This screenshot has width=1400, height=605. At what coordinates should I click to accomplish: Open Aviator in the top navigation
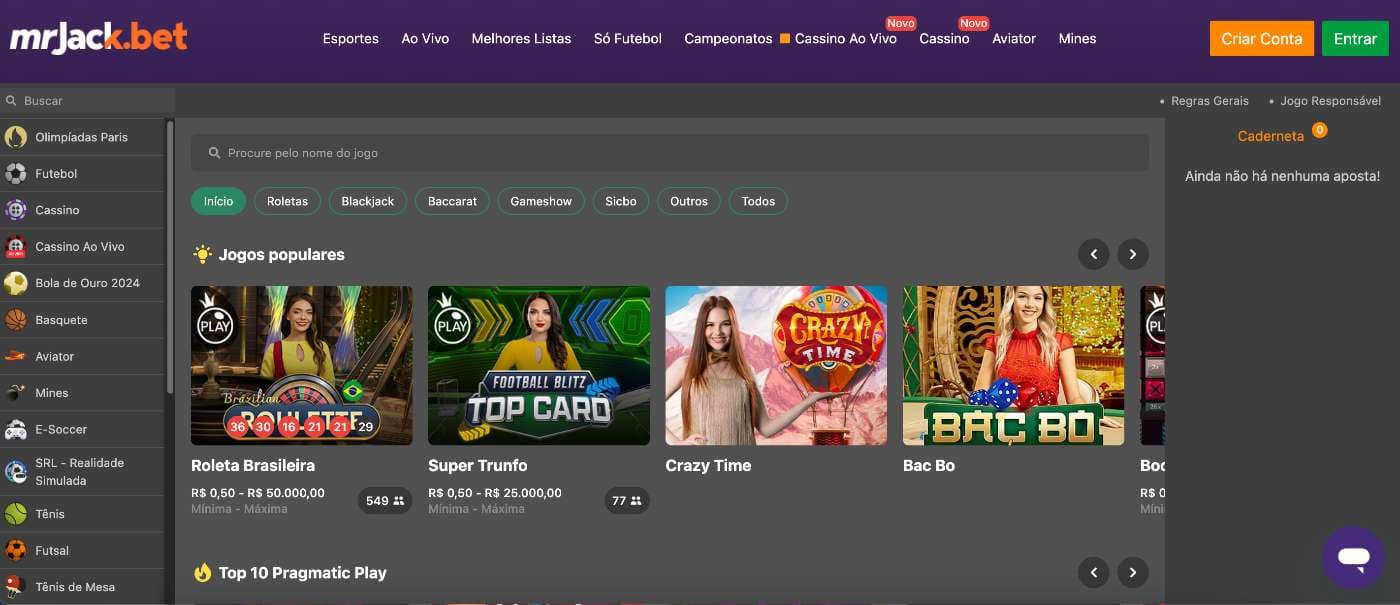pyautogui.click(x=1014, y=39)
